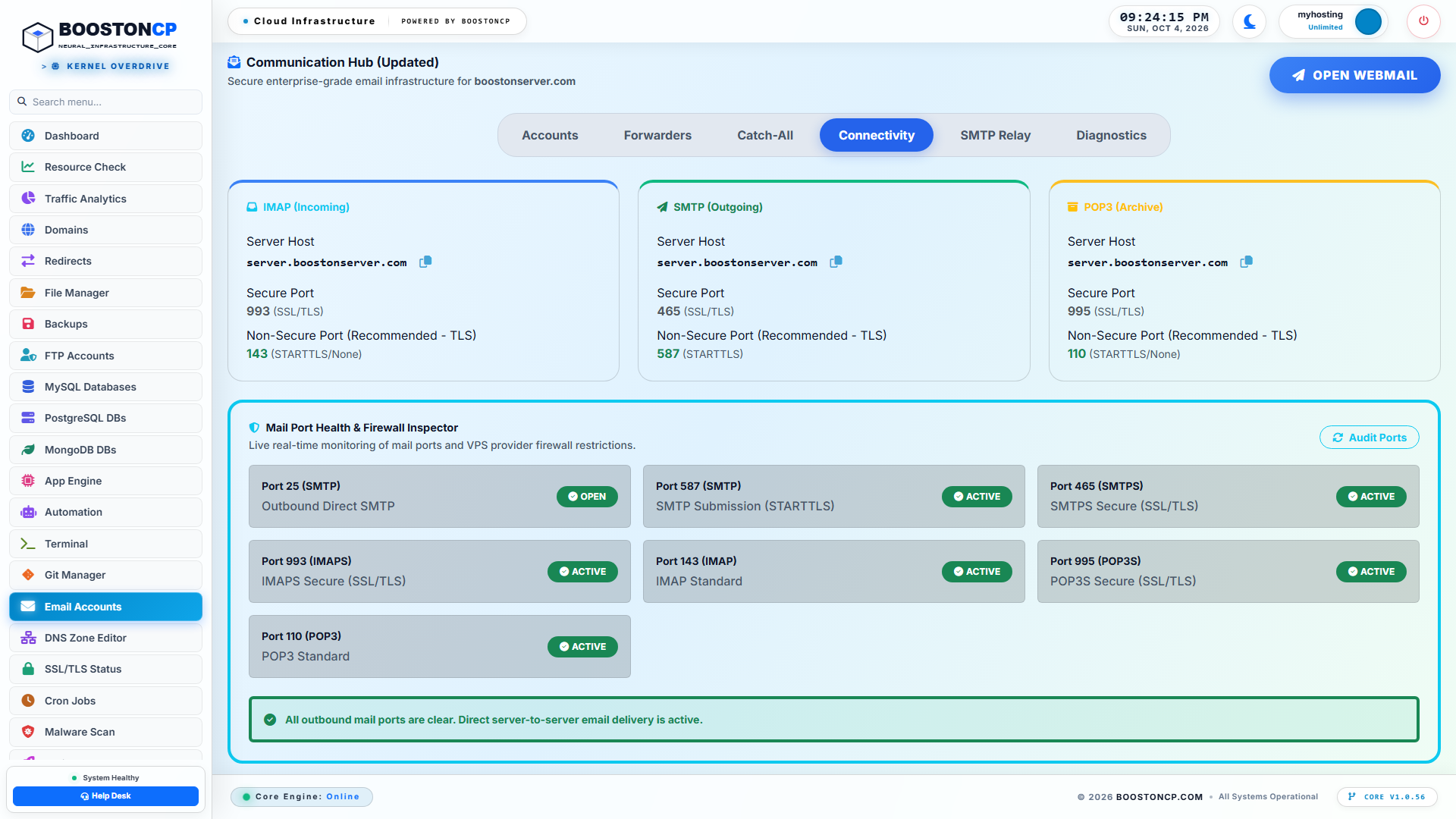The width and height of the screenshot is (1456, 819).
Task: Click the Cron Jobs clock icon
Action: click(x=28, y=701)
